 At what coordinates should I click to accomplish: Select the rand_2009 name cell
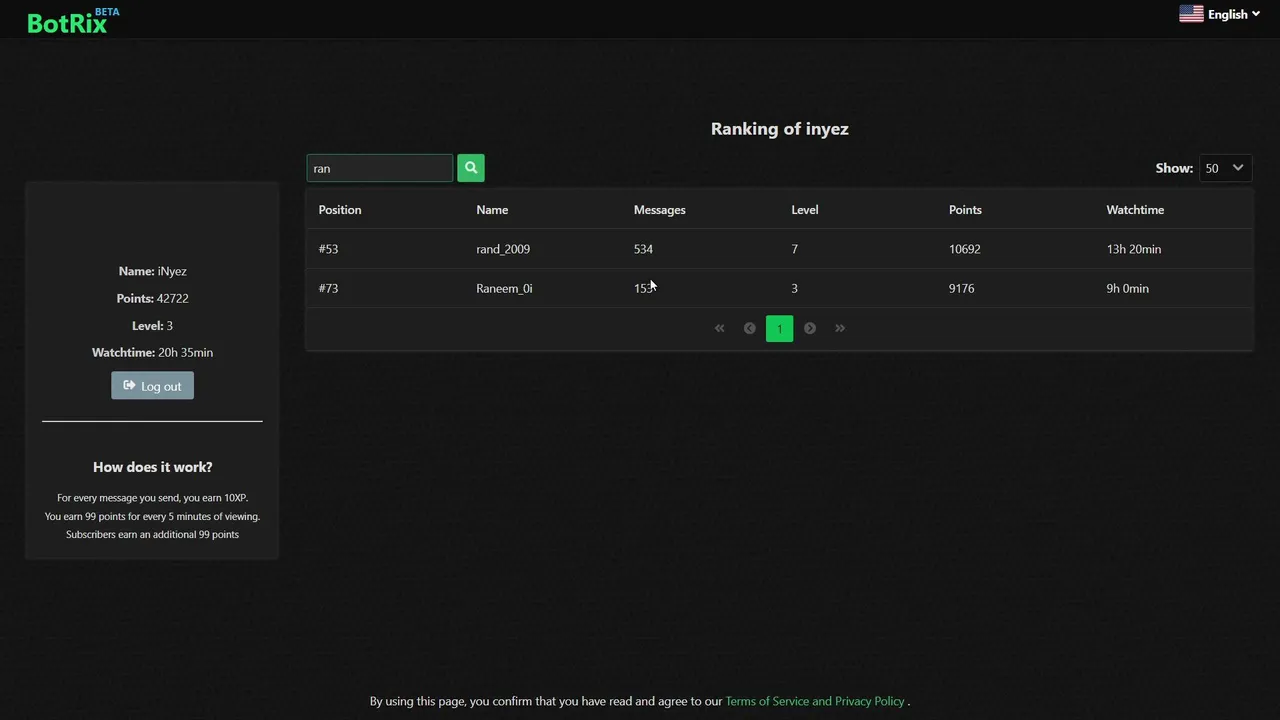click(x=503, y=249)
